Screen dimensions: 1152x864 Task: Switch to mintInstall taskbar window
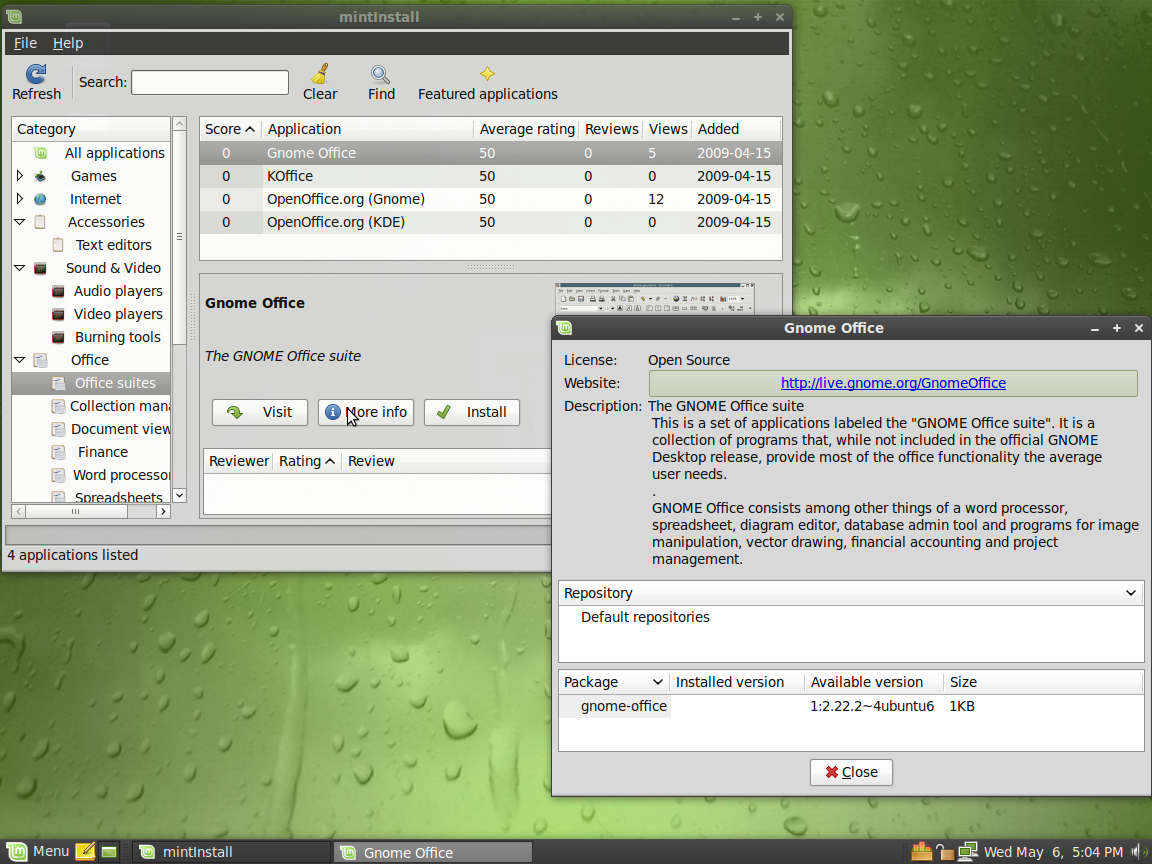coord(231,852)
